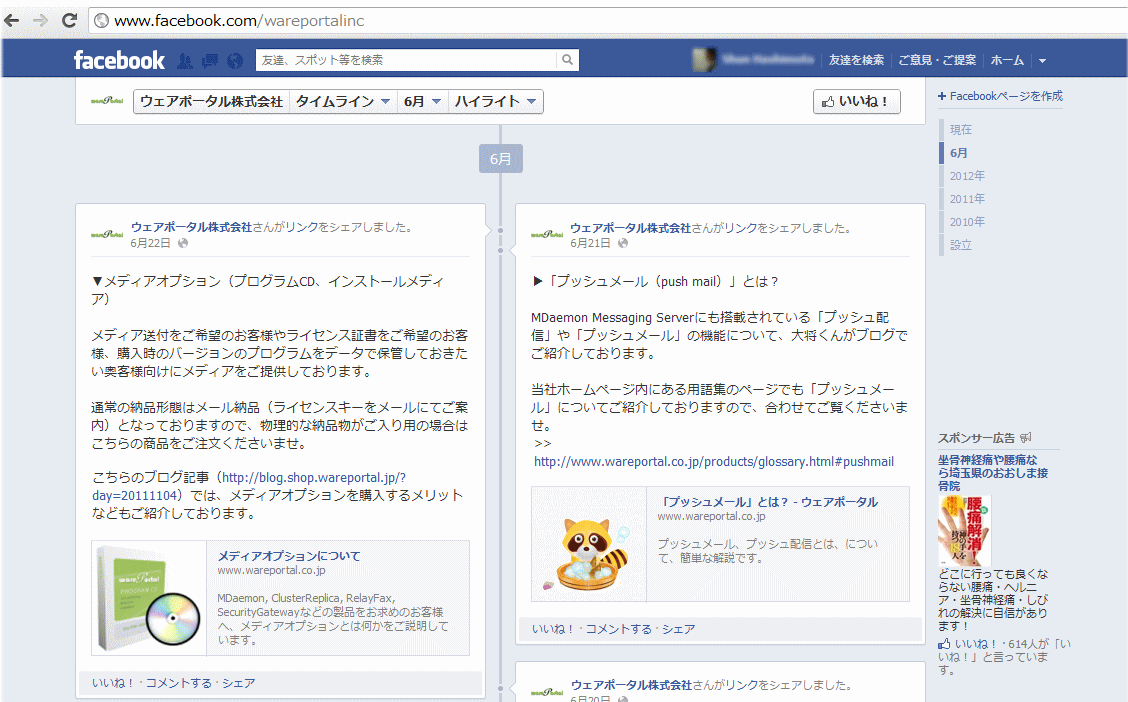Screen dimensions: 1128x702
Task: Open 「プッシュメール」とは? link title
Action: coord(768,502)
